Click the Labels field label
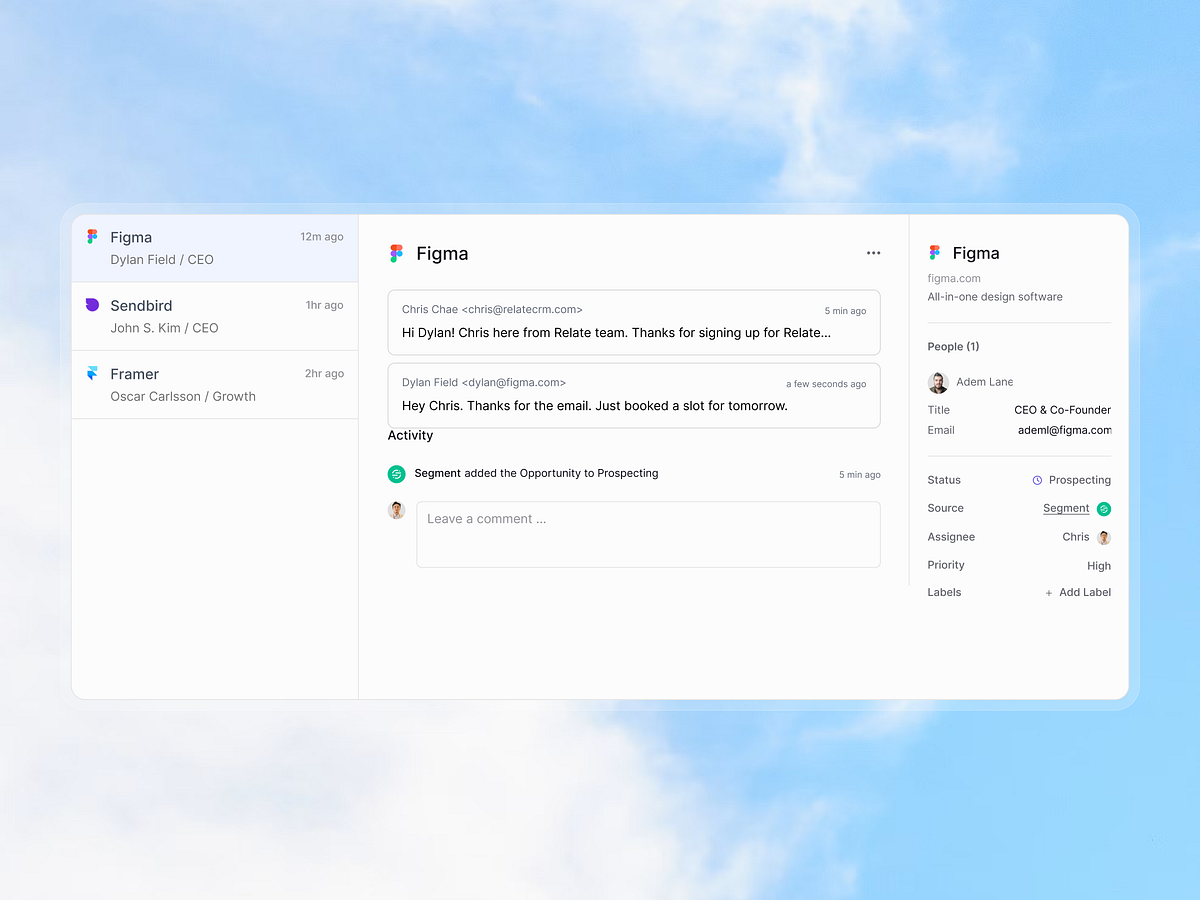Image resolution: width=1200 pixels, height=900 pixels. pyautogui.click(x=944, y=592)
